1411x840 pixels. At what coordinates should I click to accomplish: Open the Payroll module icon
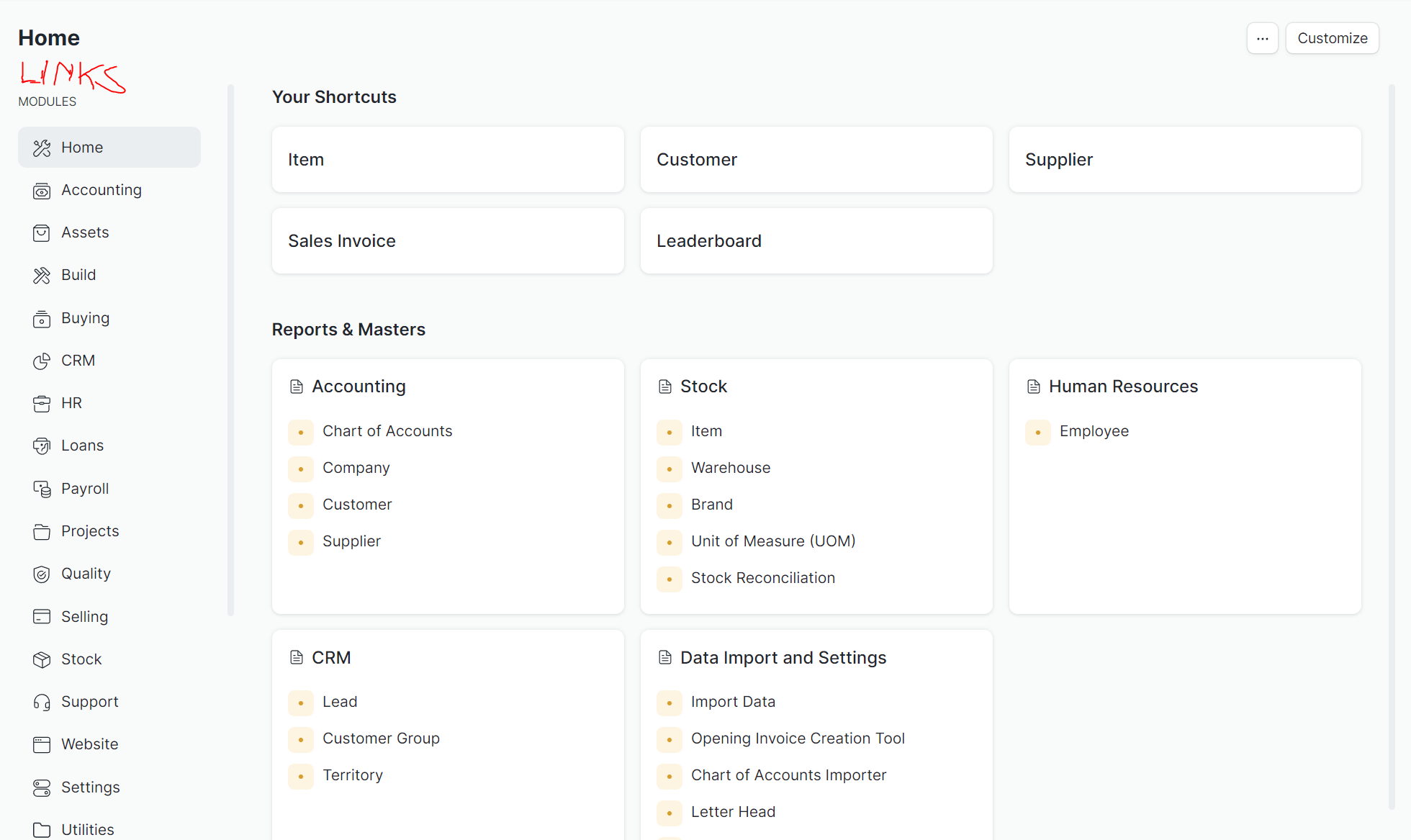(x=42, y=488)
